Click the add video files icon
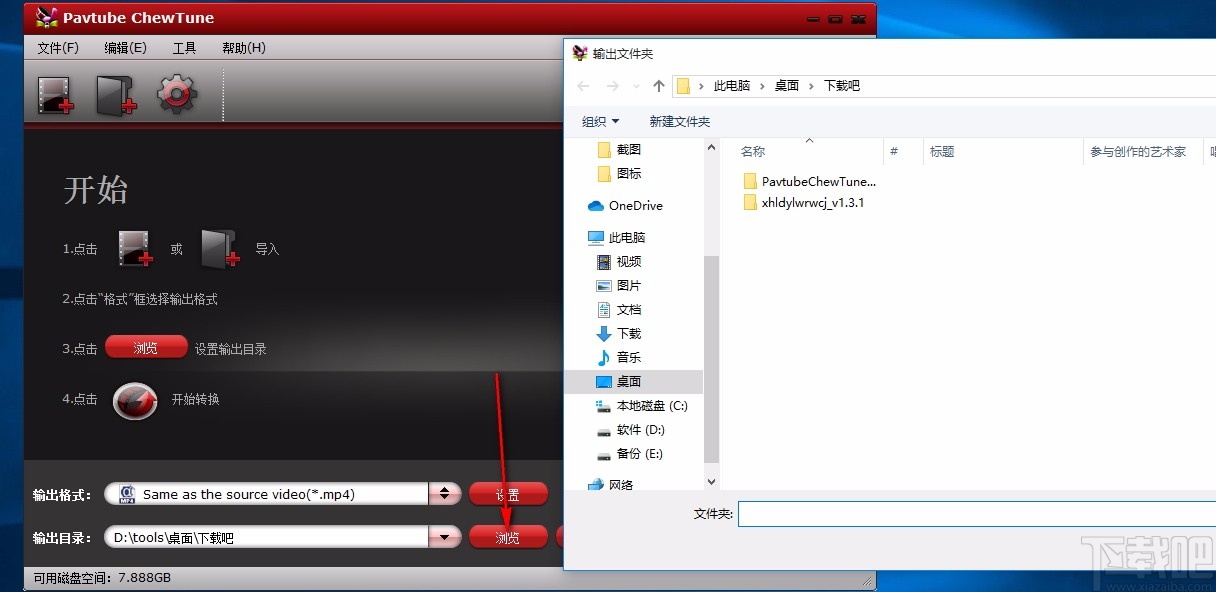 pos(55,93)
